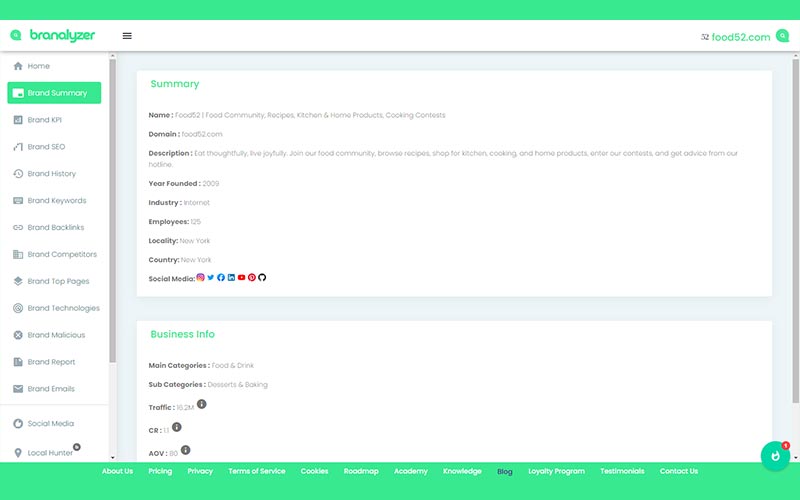
Task: Select Brand Summary in sidebar
Action: point(54,93)
